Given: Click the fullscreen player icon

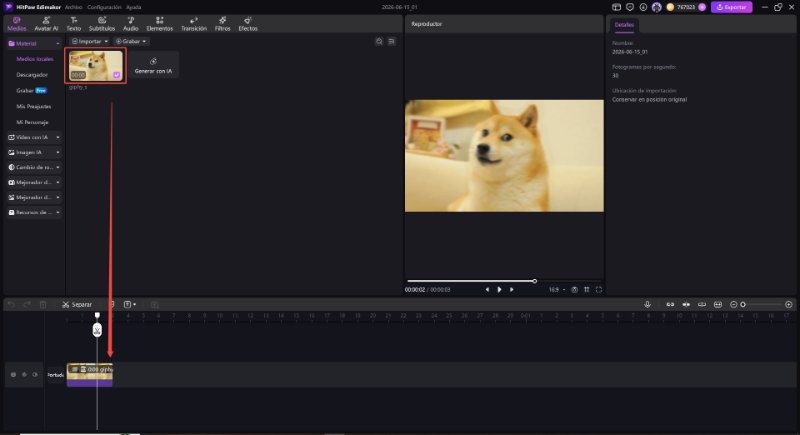Looking at the screenshot, I should pos(599,290).
